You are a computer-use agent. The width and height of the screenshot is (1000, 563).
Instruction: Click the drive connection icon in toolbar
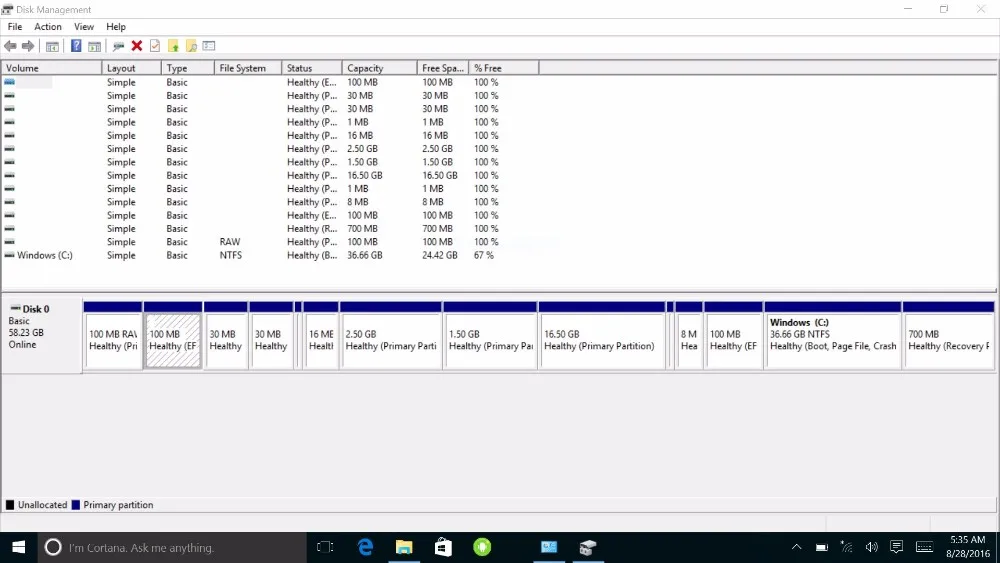coord(118,46)
